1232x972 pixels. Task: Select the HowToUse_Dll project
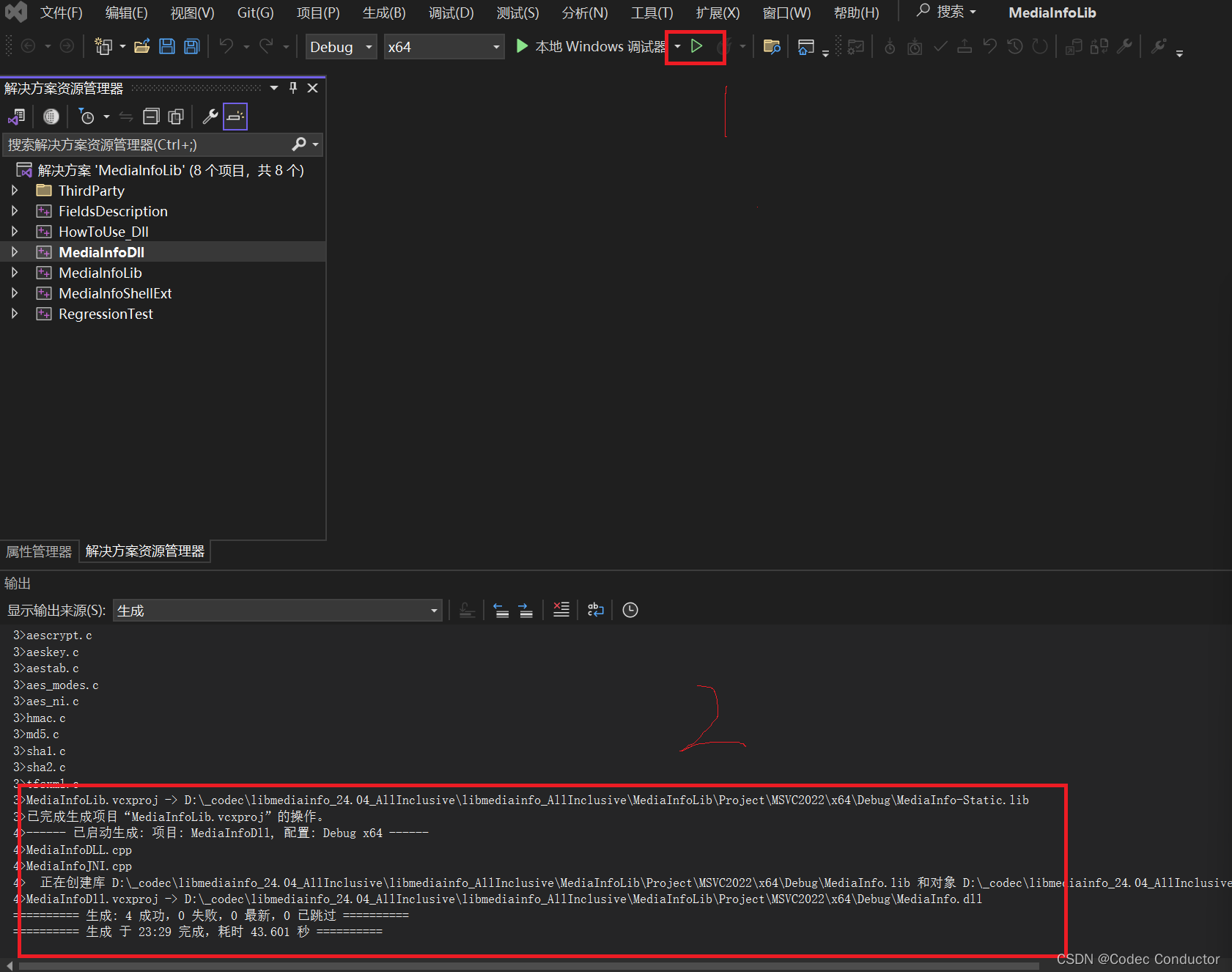pyautogui.click(x=103, y=232)
